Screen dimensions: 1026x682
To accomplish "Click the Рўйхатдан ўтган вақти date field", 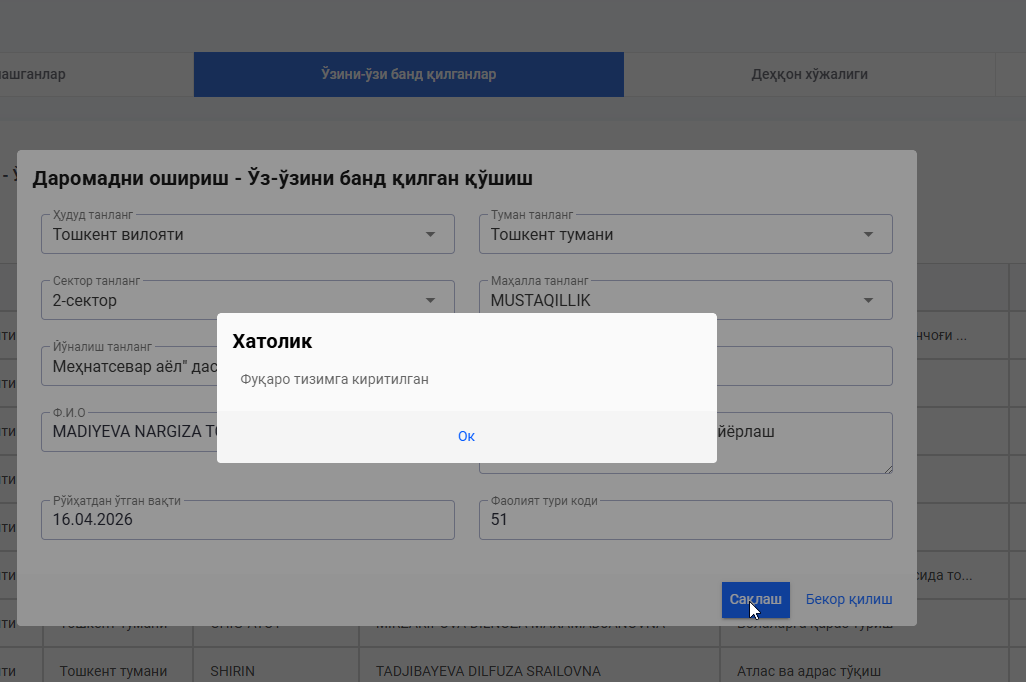I will click(247, 520).
